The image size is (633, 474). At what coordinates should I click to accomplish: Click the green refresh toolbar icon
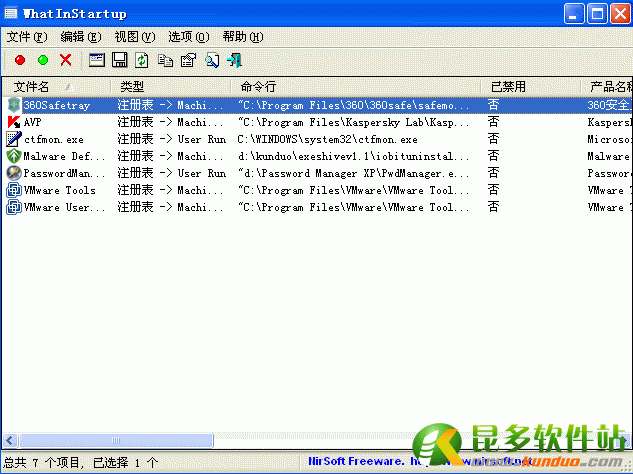click(142, 61)
